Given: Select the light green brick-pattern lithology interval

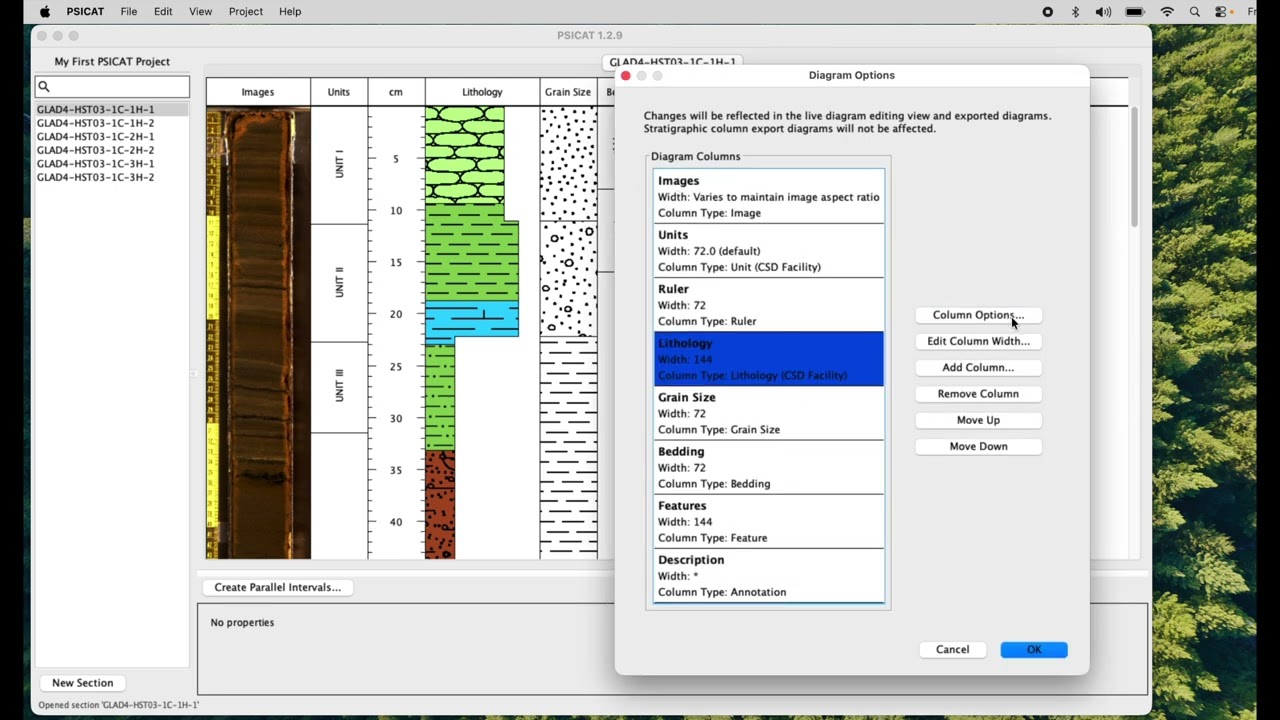Looking at the screenshot, I should point(465,155).
